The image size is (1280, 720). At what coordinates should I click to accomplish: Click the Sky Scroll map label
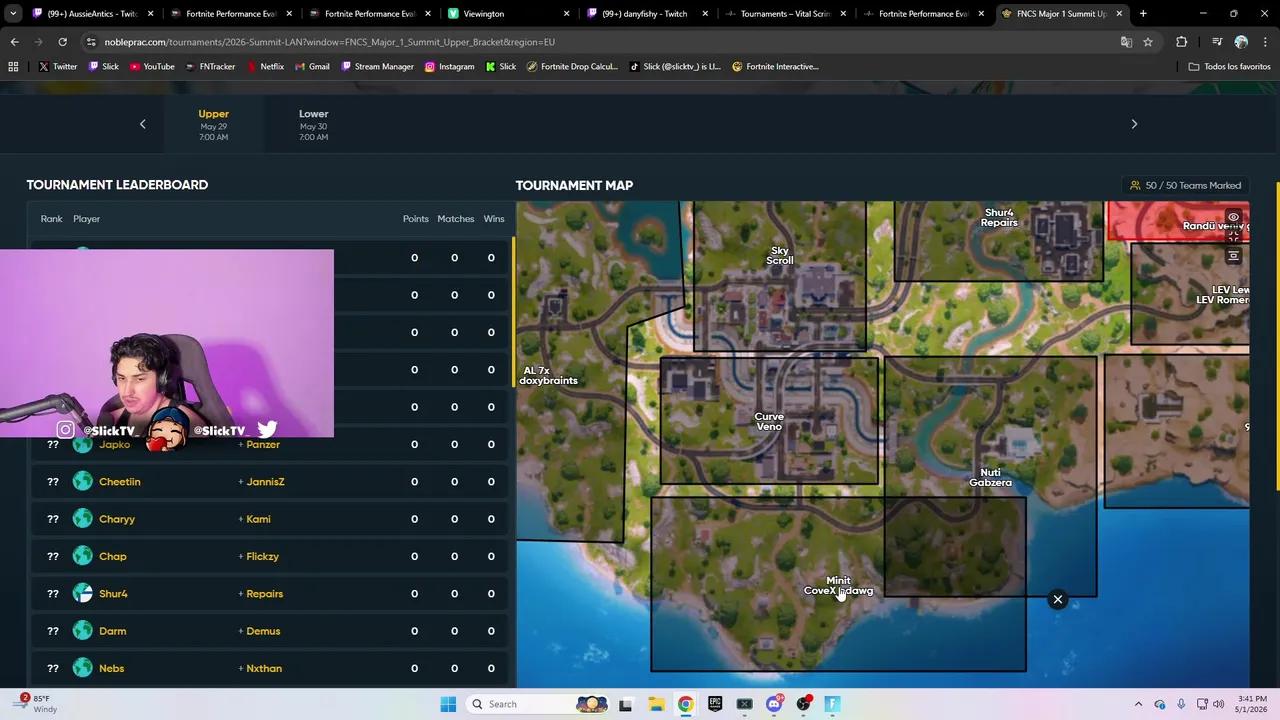779,255
